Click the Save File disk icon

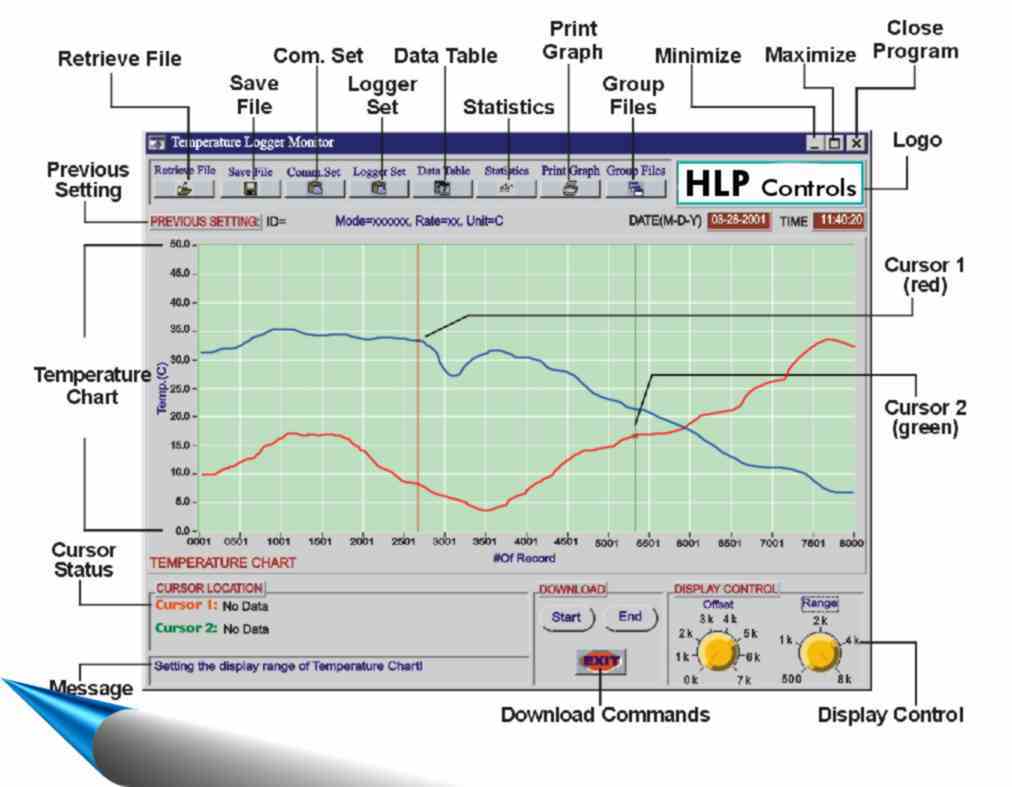click(249, 187)
